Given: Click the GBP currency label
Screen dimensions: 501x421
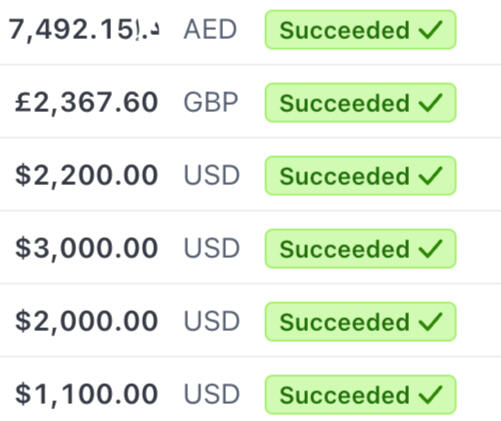Looking at the screenshot, I should click(211, 102).
